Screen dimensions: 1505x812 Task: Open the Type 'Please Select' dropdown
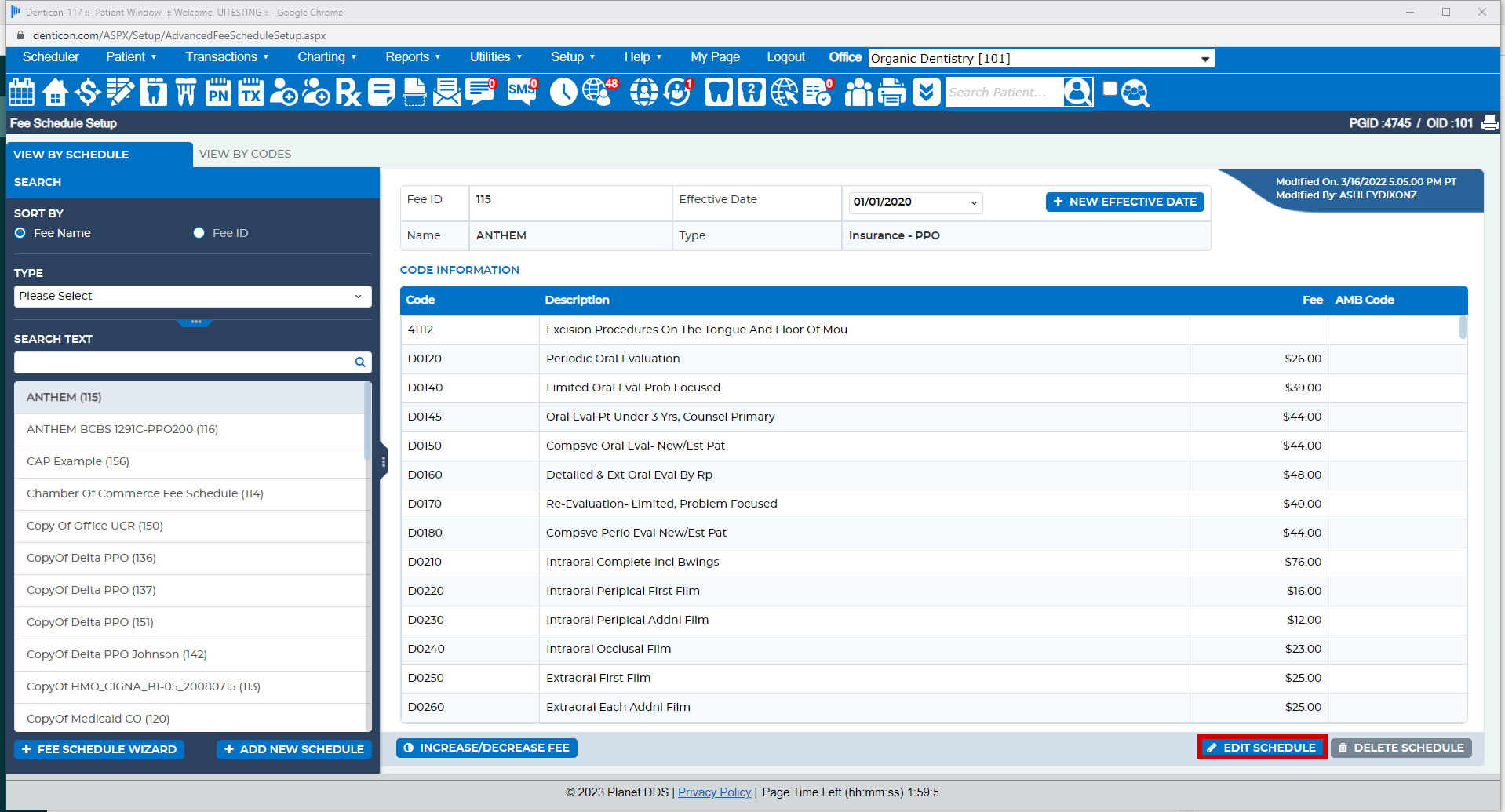pos(192,297)
